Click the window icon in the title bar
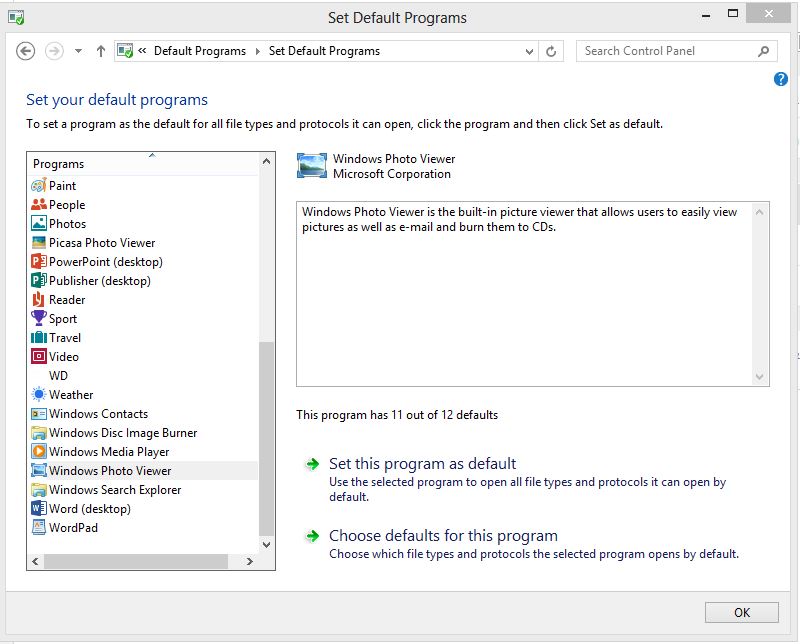Viewport: 800px width, 644px height. 16,17
